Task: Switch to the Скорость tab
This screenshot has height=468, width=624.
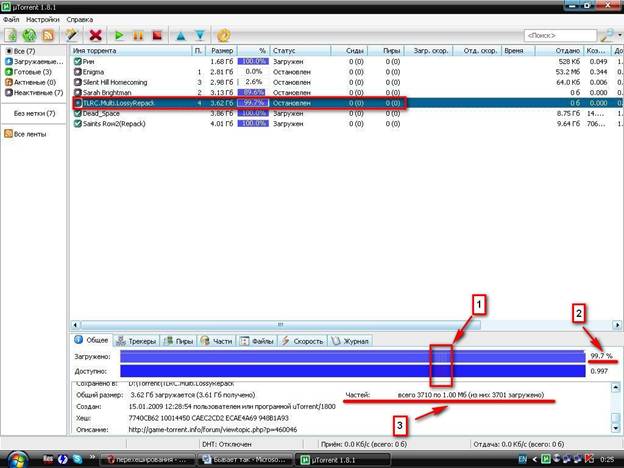Action: (x=302, y=341)
